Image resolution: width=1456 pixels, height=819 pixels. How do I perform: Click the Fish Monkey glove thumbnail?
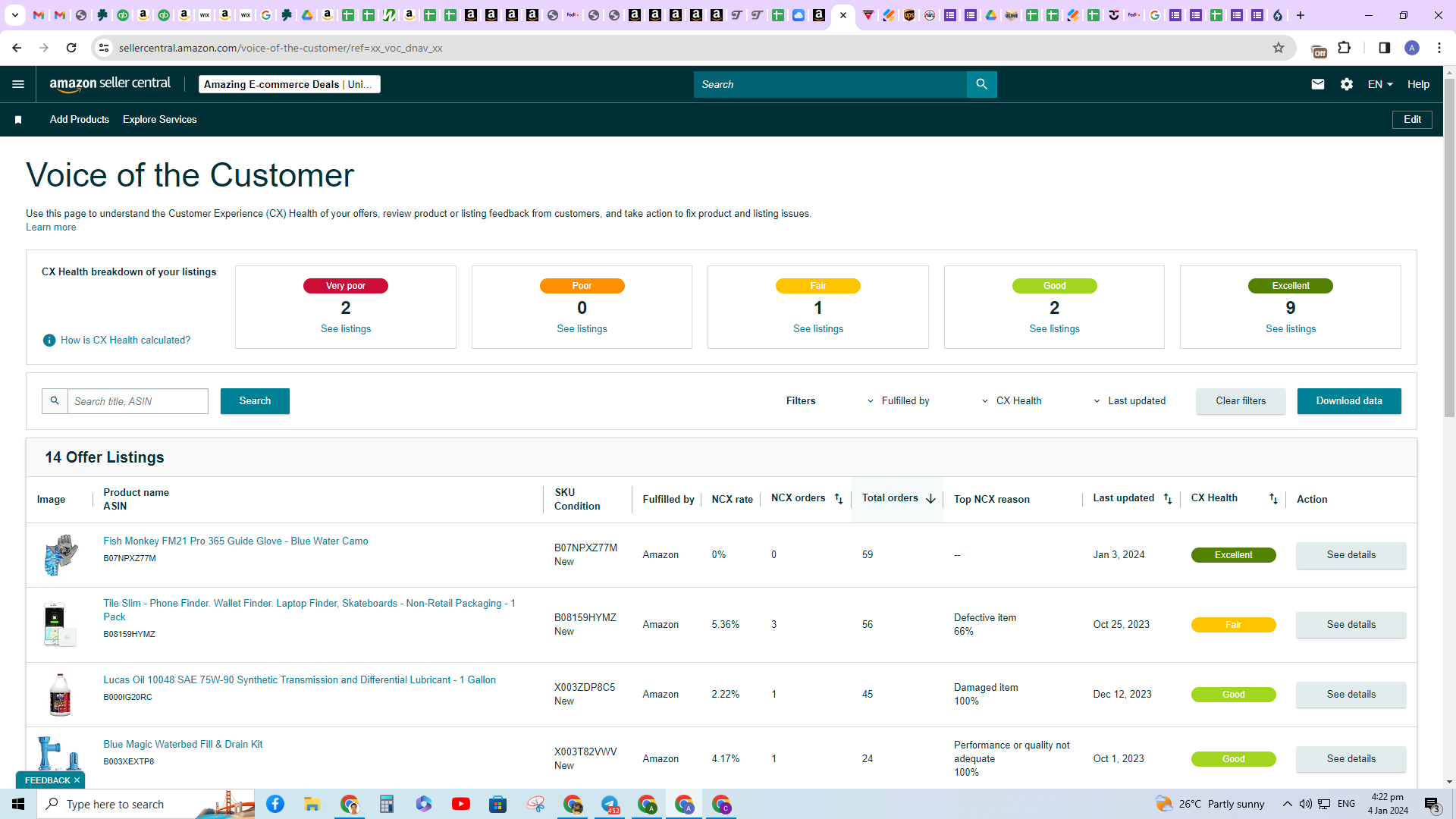(x=61, y=555)
